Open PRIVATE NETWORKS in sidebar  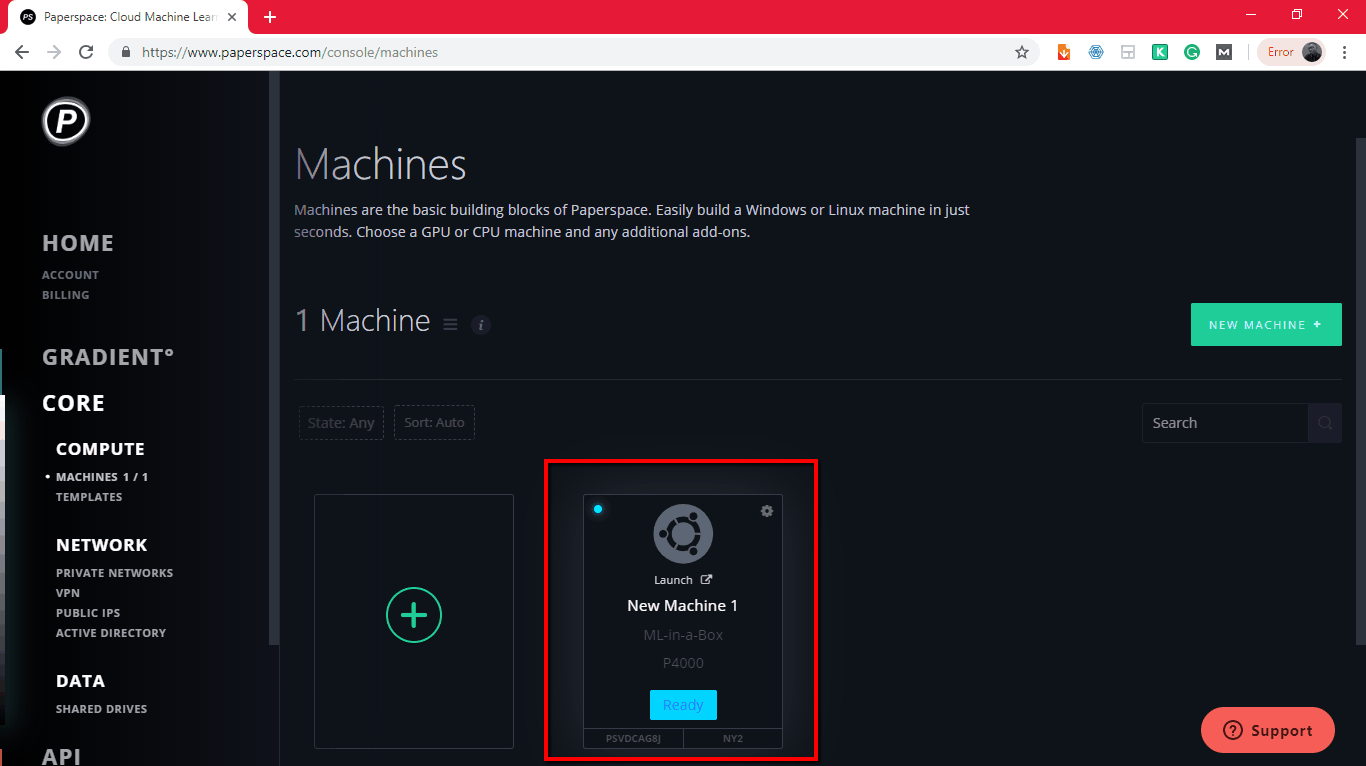115,573
